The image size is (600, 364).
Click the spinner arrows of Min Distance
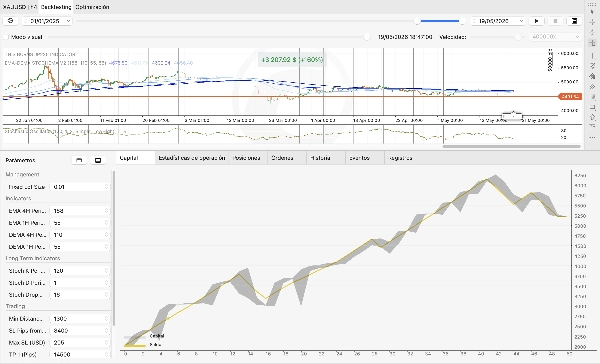[106, 318]
